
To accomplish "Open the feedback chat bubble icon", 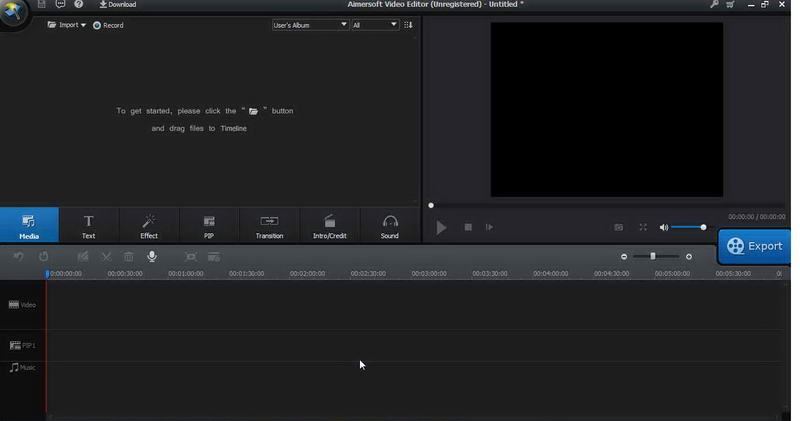I will click(60, 4).
